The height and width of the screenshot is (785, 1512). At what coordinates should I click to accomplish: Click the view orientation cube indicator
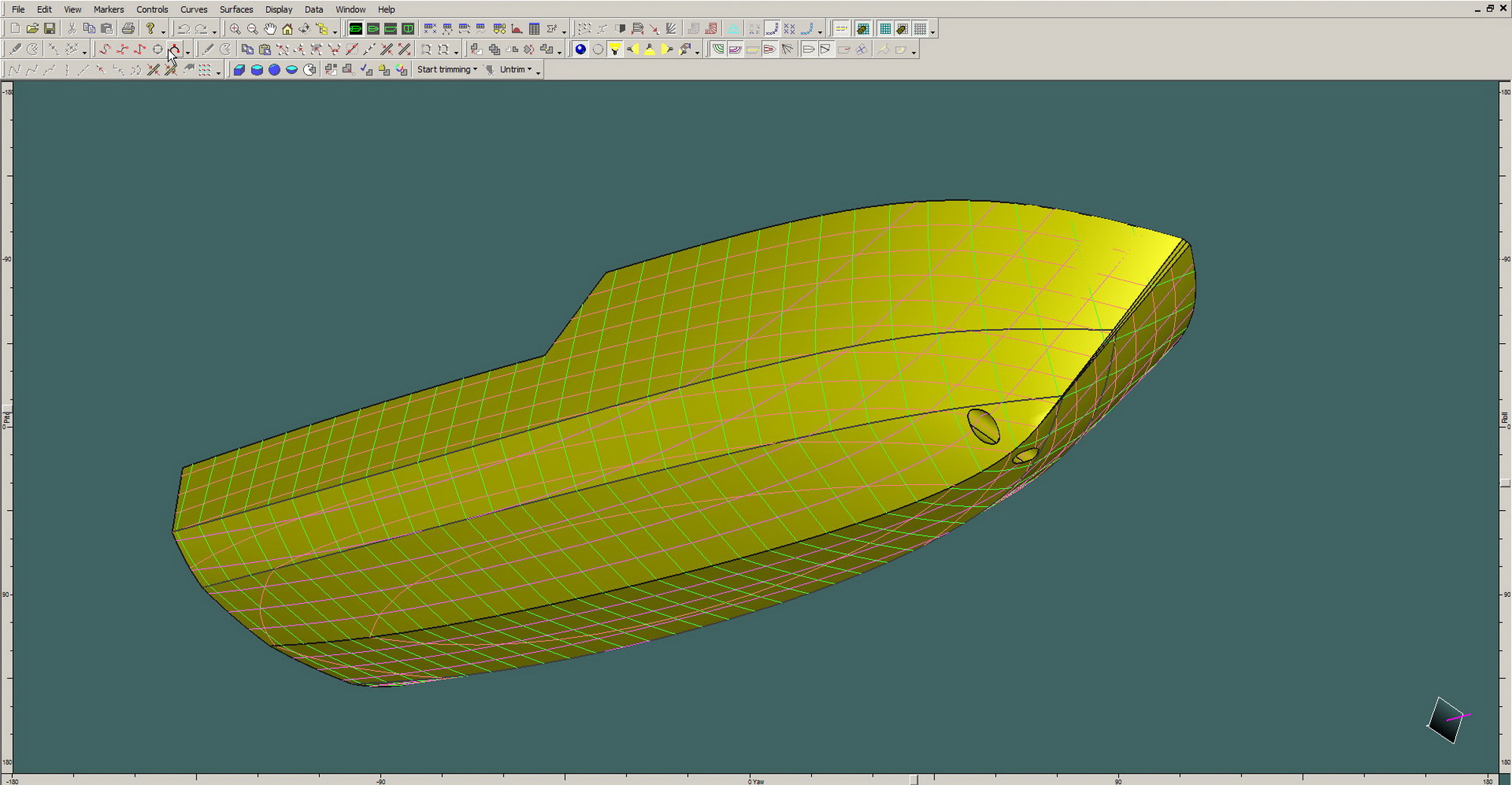[1446, 720]
